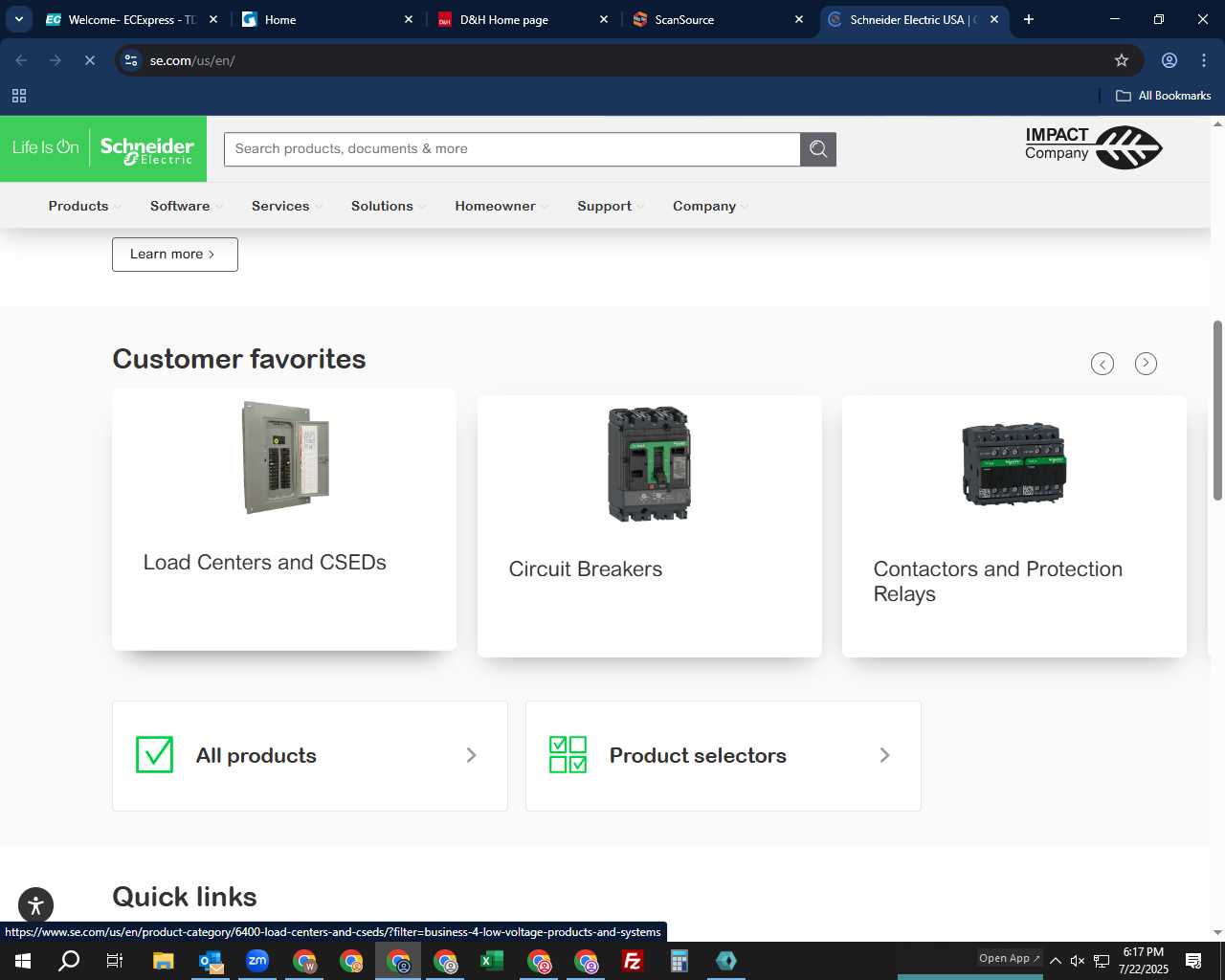Go to previous Customer favorites slide
The width and height of the screenshot is (1225, 980).
point(1102,364)
